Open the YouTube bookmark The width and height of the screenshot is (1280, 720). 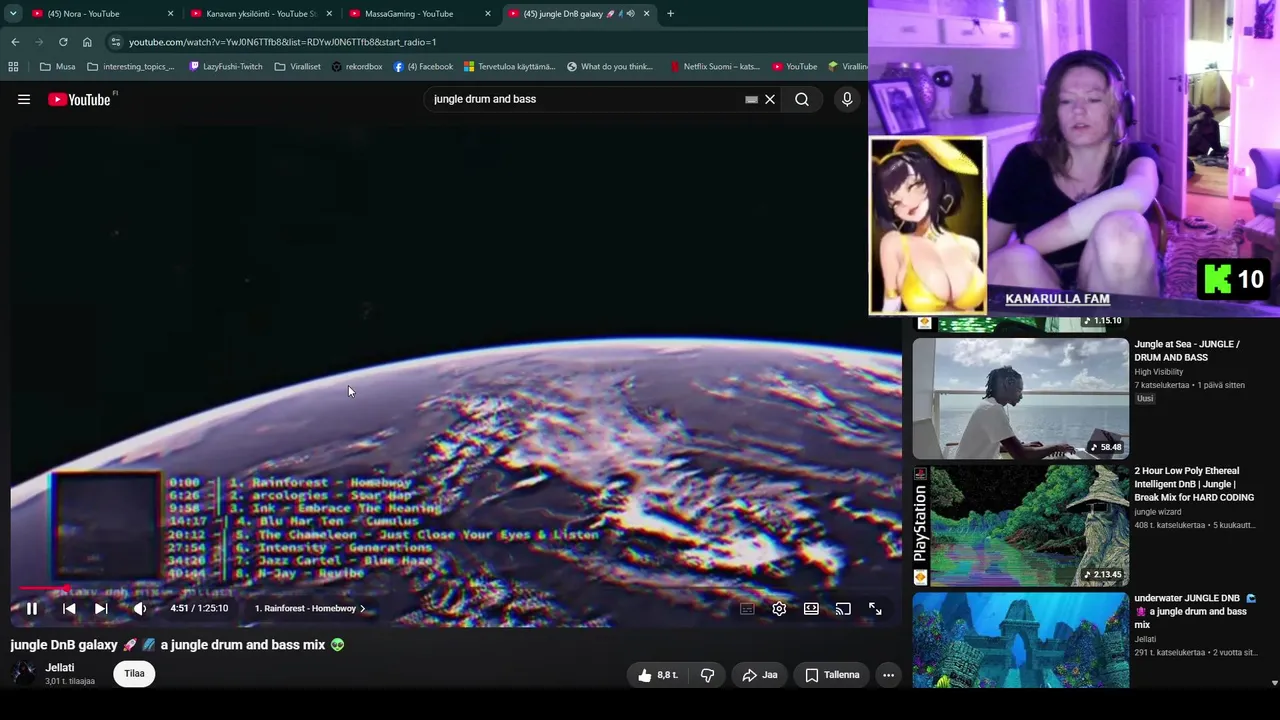click(x=795, y=67)
